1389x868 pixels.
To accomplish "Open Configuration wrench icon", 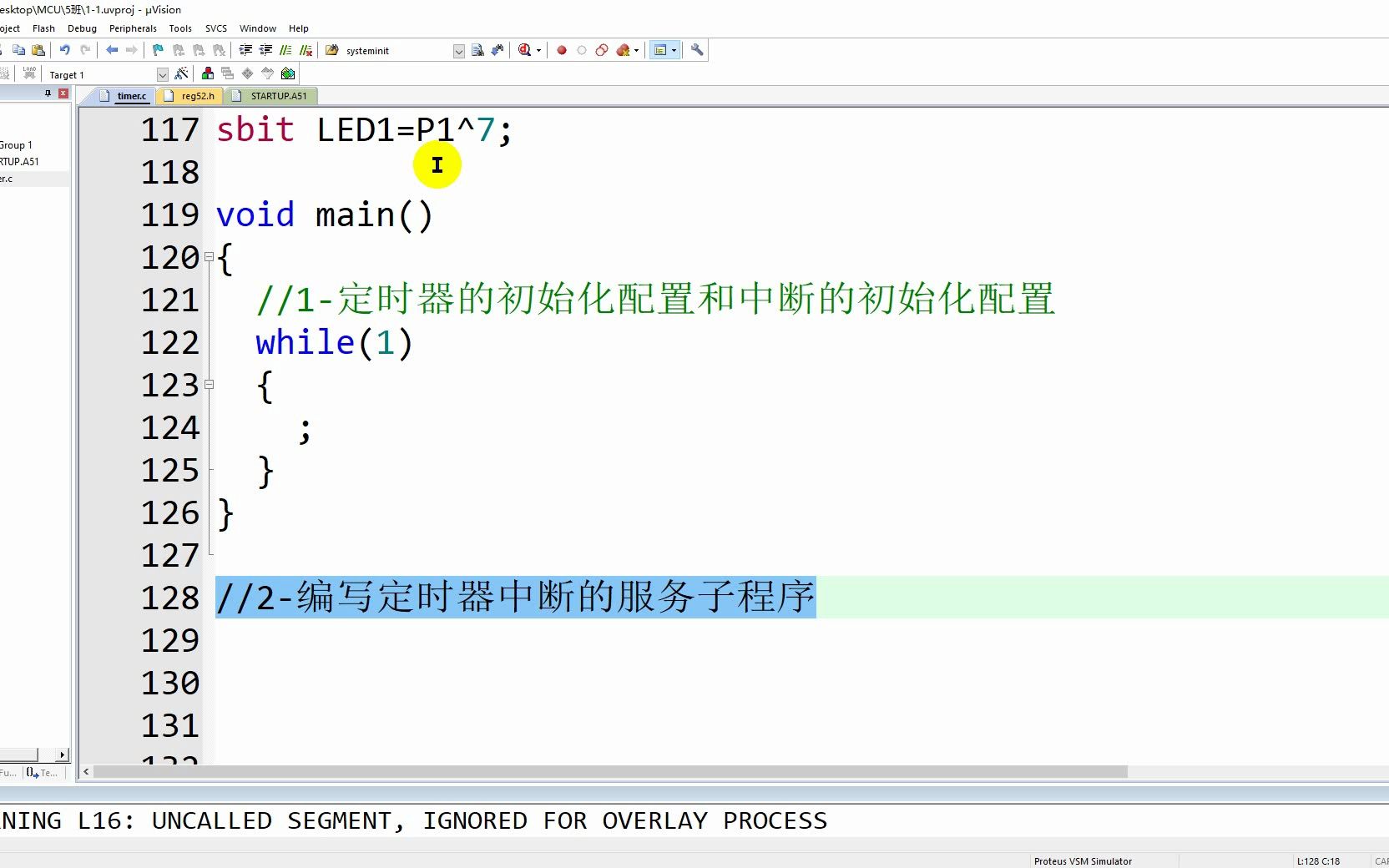I will [697, 50].
